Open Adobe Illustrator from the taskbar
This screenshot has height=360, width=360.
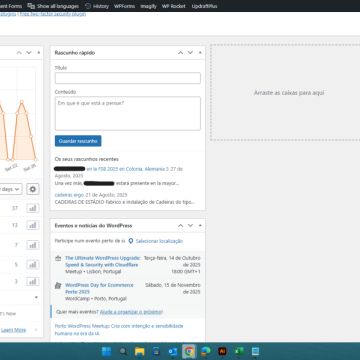222,351
